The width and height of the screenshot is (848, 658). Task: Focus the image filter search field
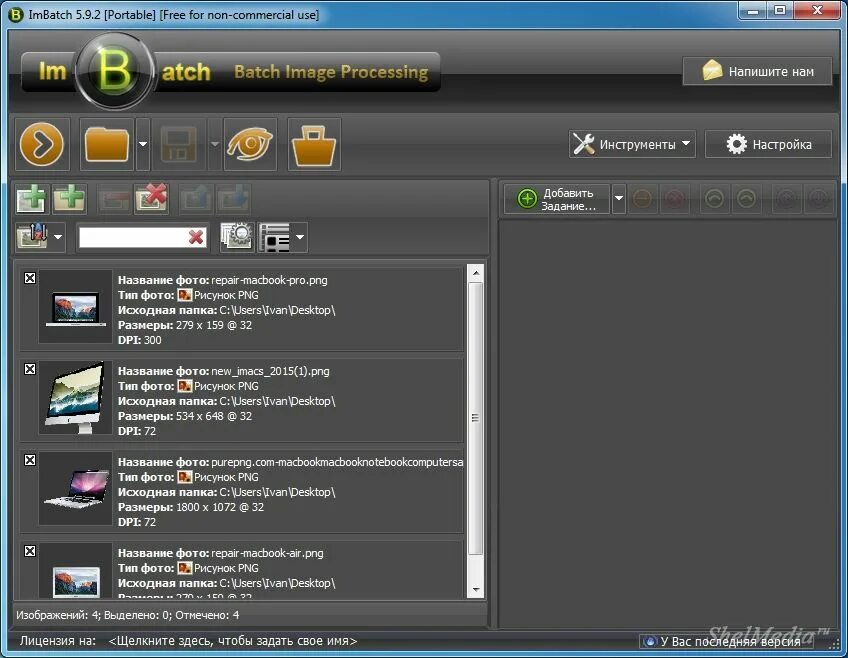click(133, 237)
